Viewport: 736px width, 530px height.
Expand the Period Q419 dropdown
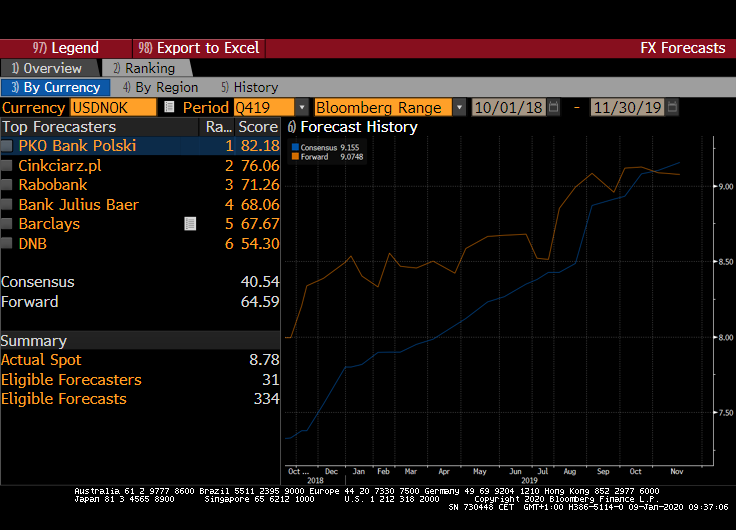(x=301, y=107)
